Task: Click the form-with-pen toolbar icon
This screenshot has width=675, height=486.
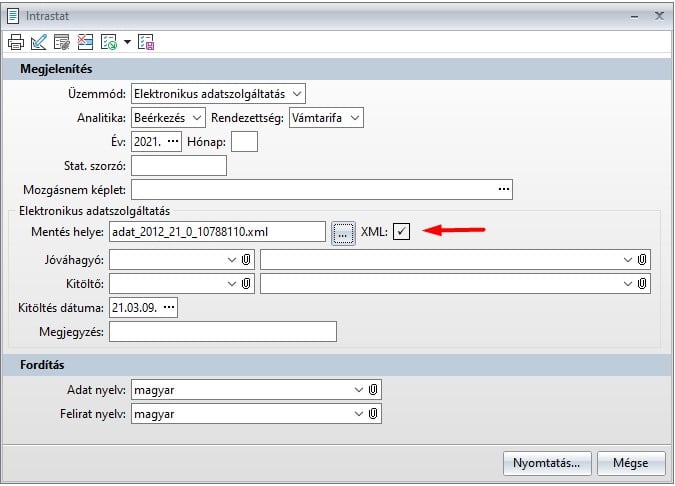Action: (62, 42)
